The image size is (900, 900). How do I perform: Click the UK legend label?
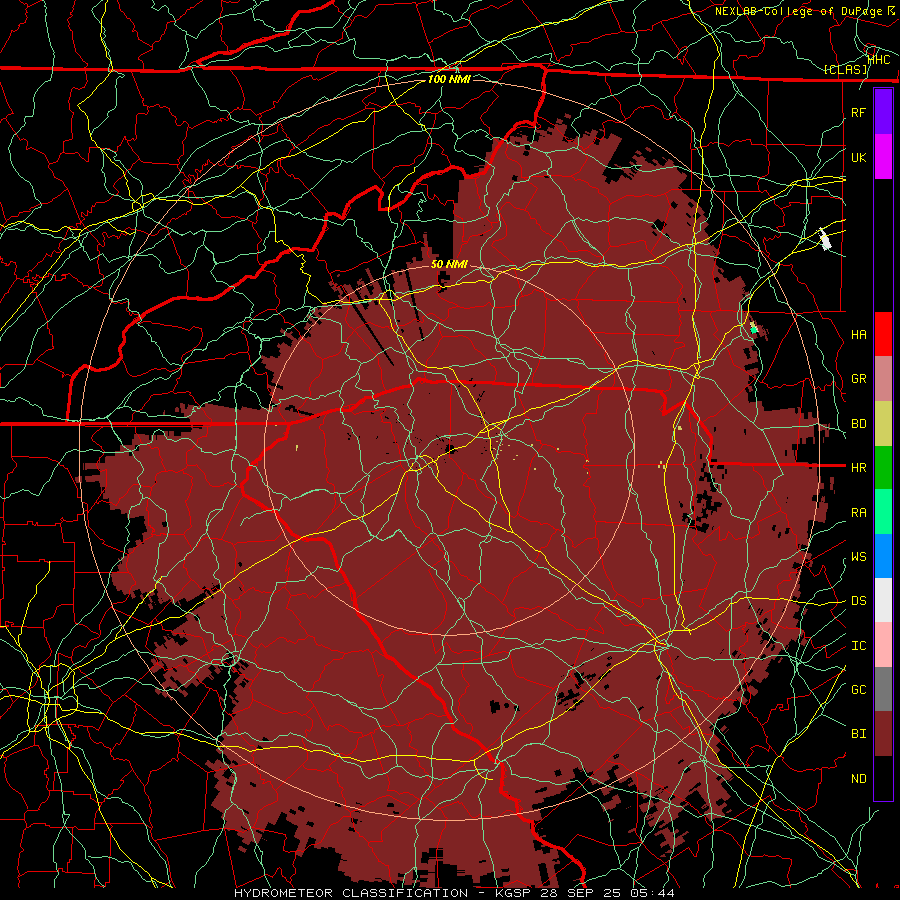pyautogui.click(x=858, y=157)
